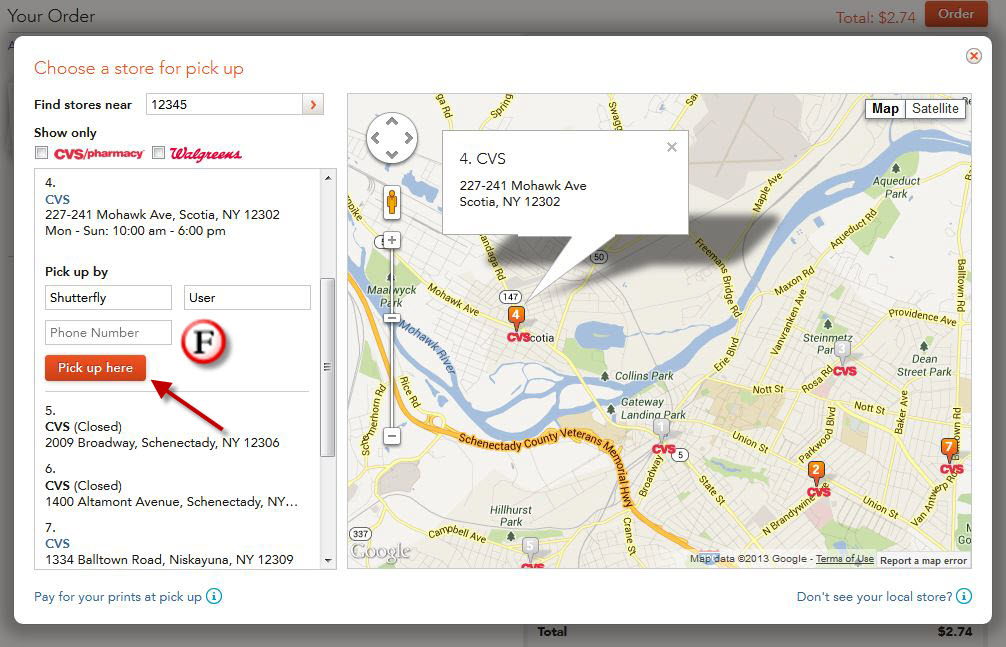Click the info icon beside Pay for prints

[214, 597]
